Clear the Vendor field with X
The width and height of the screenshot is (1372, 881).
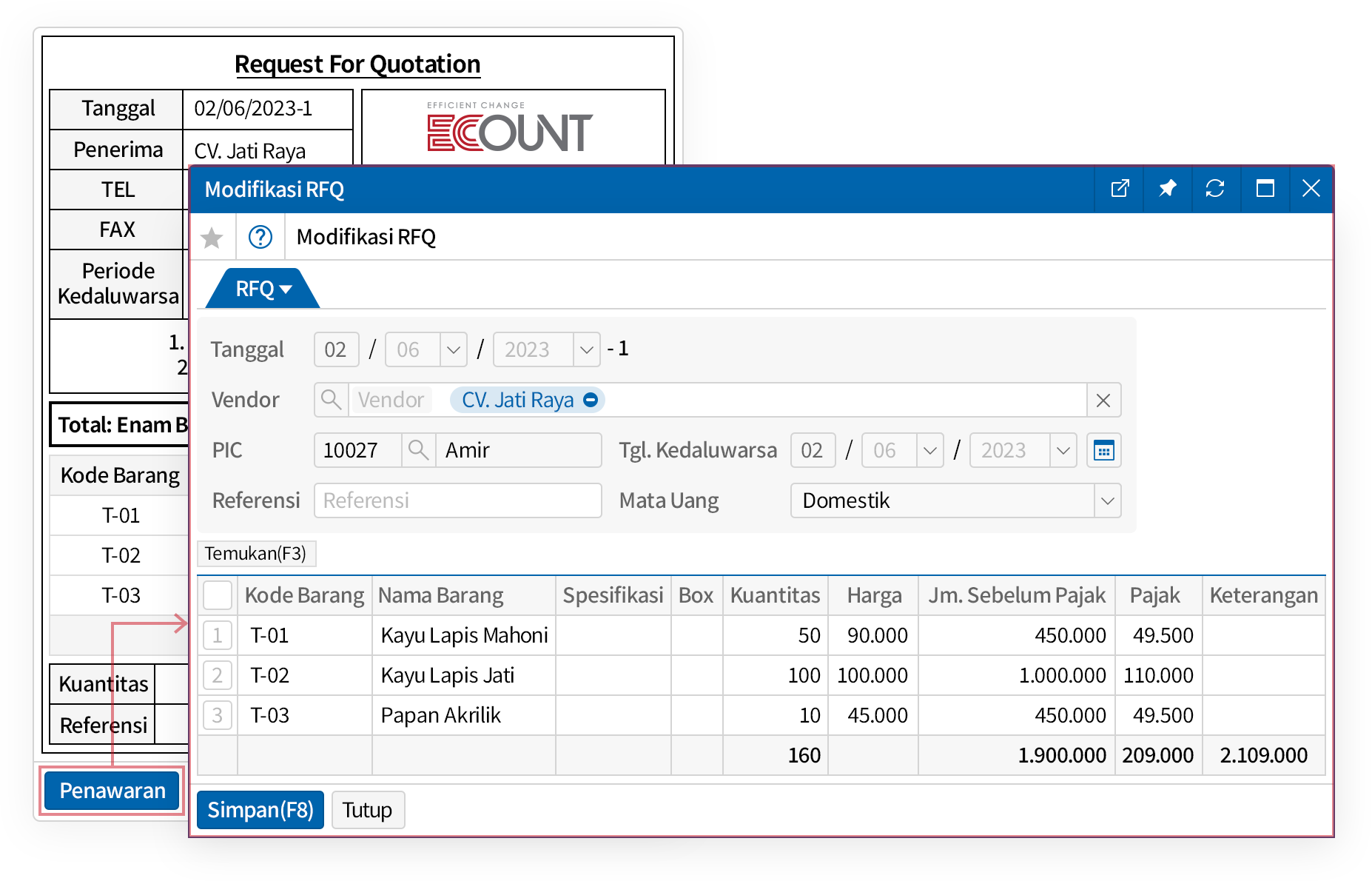coord(1103,401)
